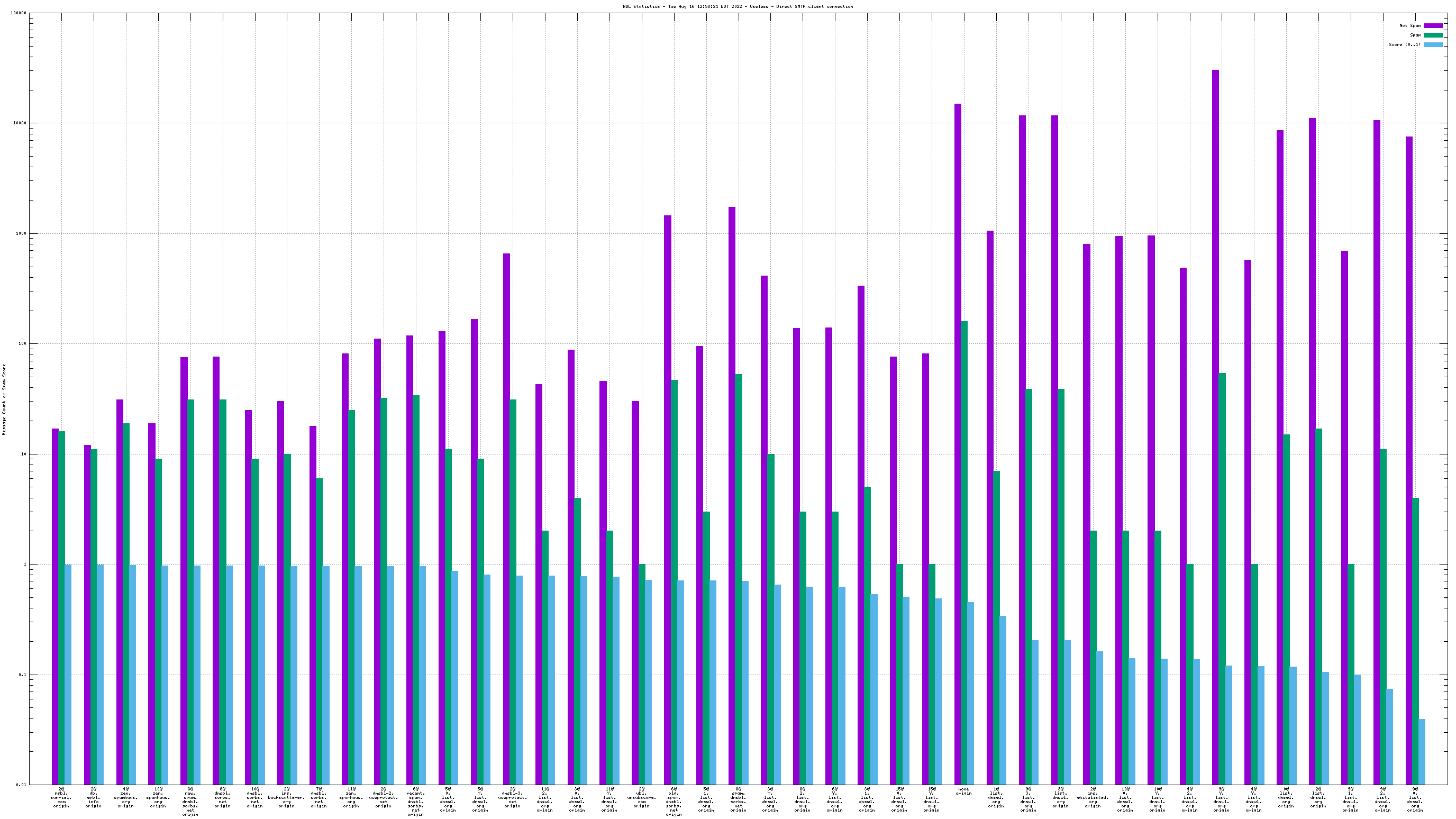Click the blue Score (0..1) legend swatch

point(1432,44)
